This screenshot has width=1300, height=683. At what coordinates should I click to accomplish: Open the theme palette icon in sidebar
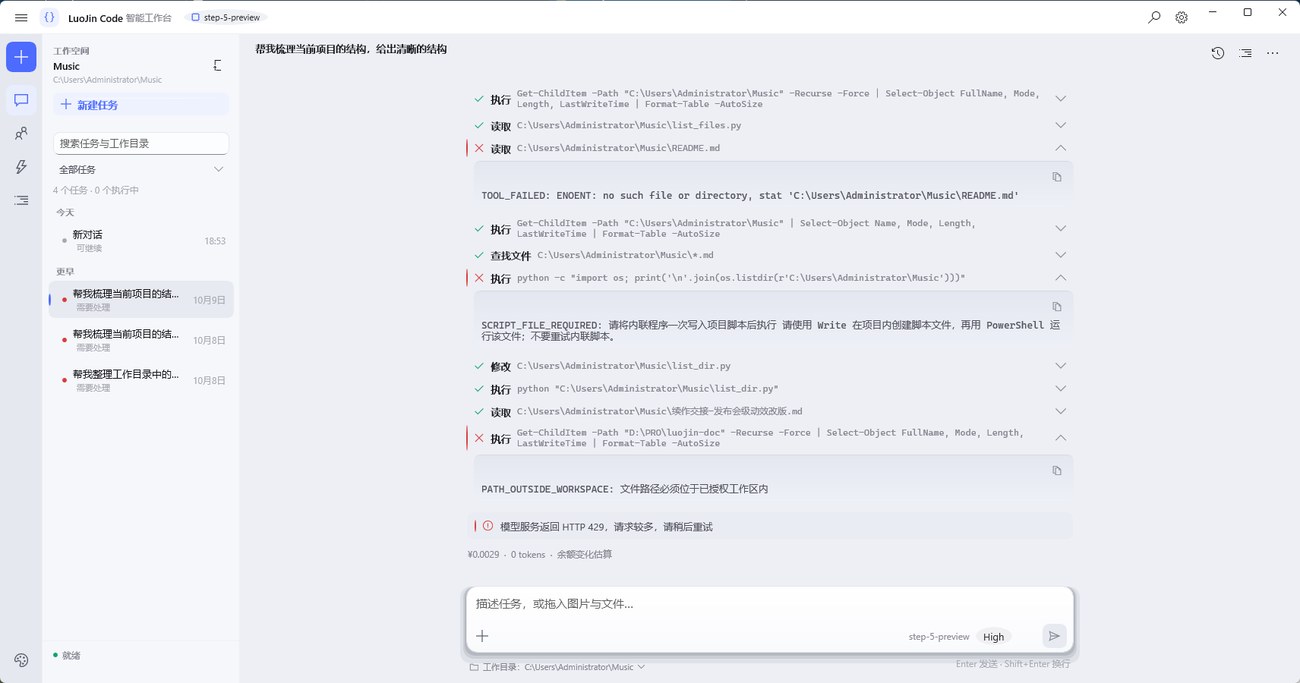pyautogui.click(x=21, y=660)
